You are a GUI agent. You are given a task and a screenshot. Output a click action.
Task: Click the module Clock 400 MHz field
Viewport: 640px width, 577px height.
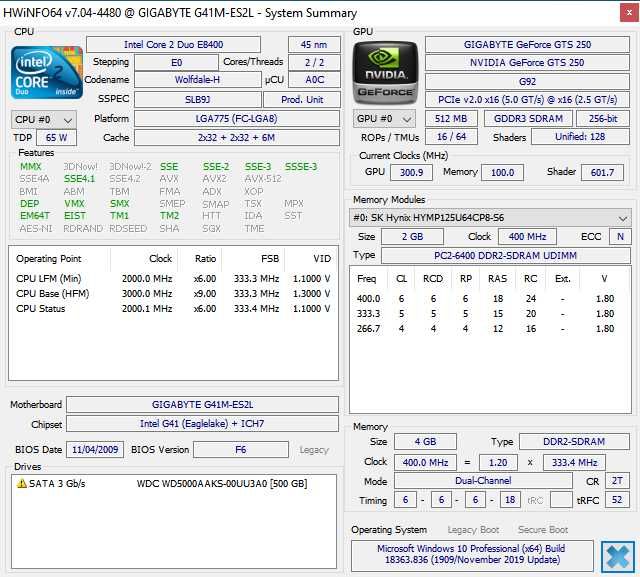[527, 237]
